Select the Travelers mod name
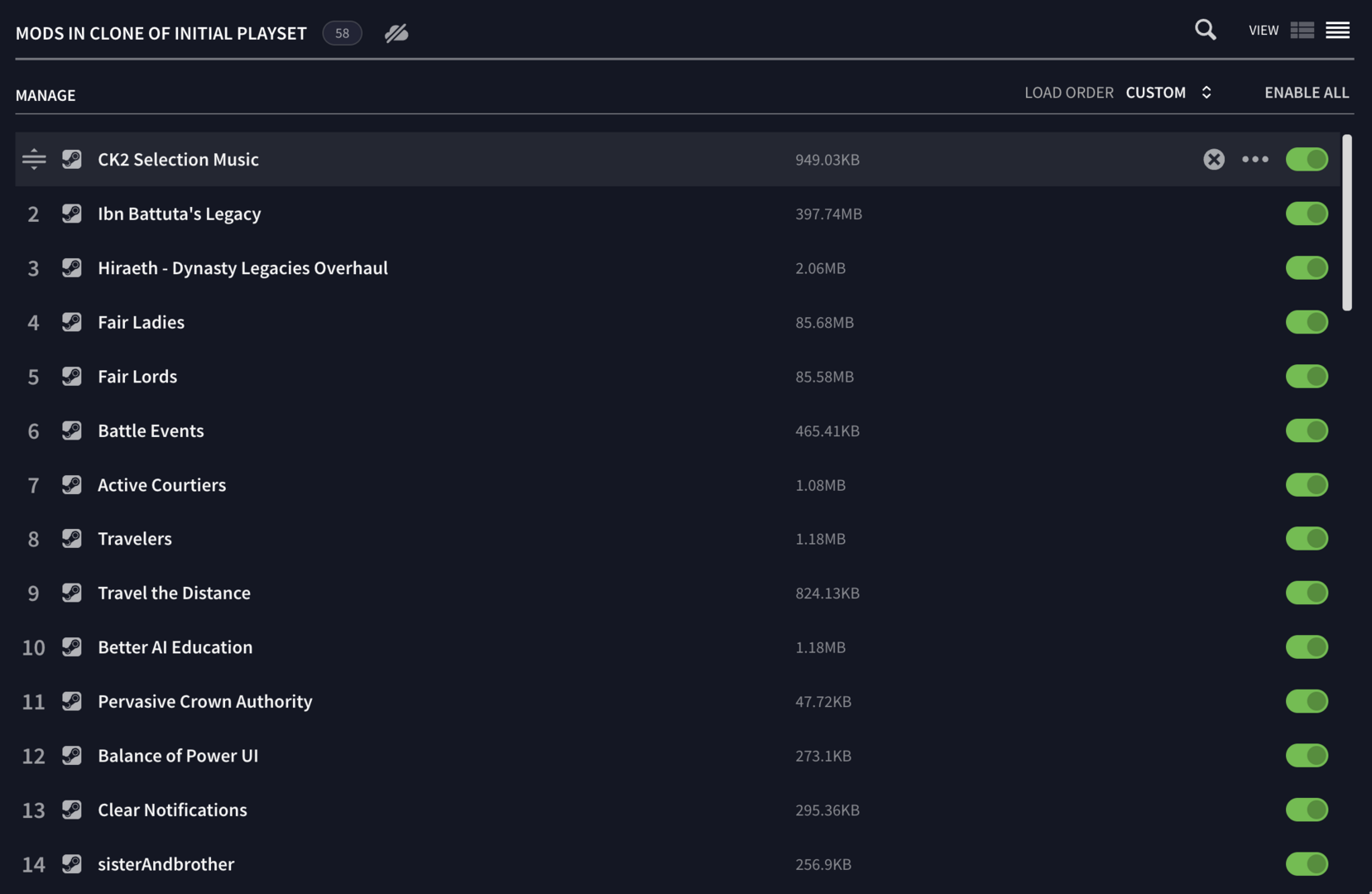Image resolution: width=1372 pixels, height=894 pixels. (x=135, y=538)
